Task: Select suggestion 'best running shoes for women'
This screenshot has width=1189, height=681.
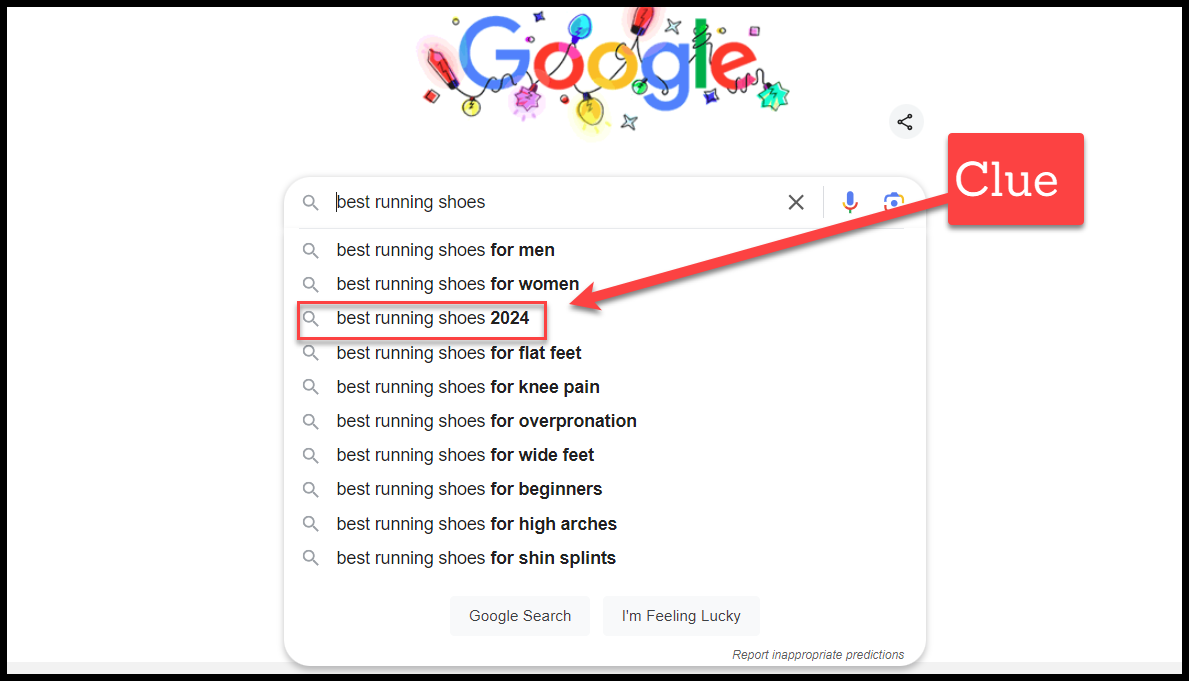Action: pos(457,284)
